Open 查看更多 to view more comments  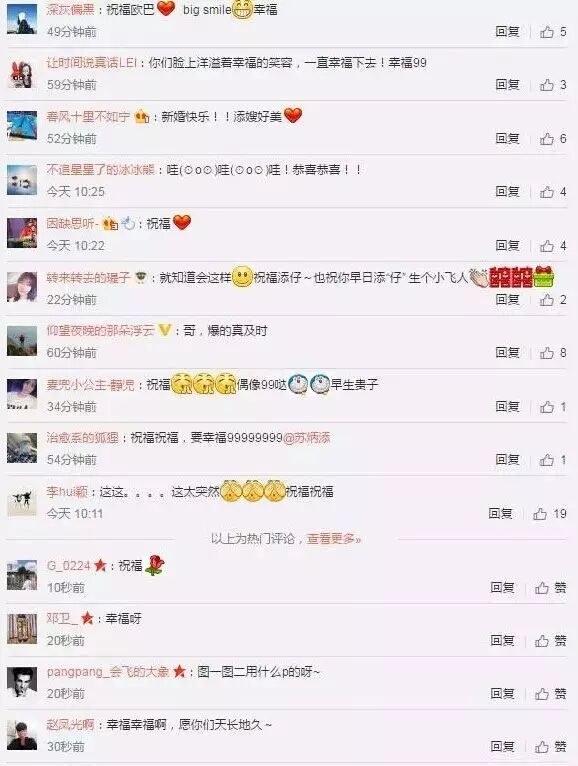[334, 539]
